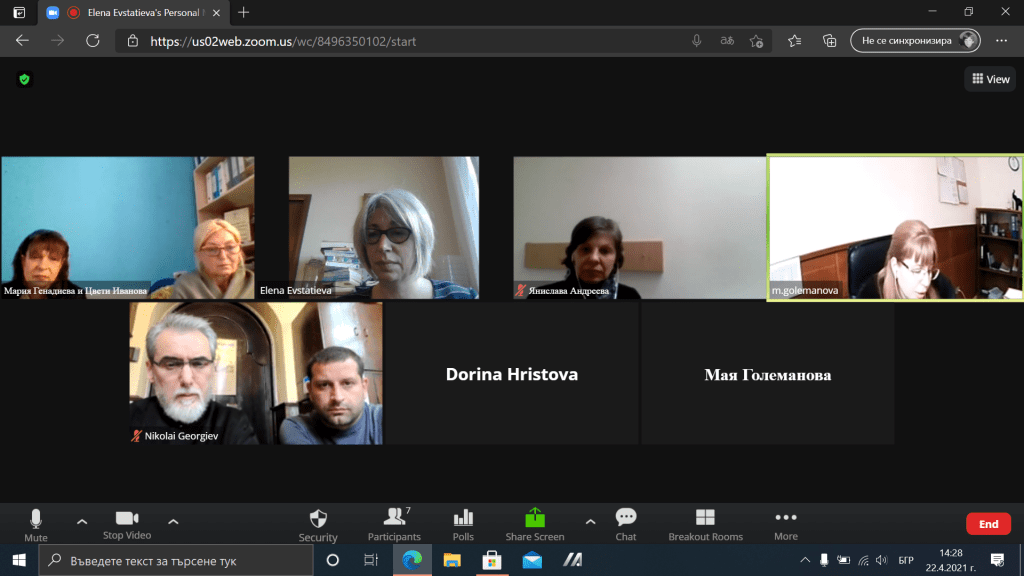Open Breakout Rooms
This screenshot has width=1024, height=576.
(x=705, y=523)
